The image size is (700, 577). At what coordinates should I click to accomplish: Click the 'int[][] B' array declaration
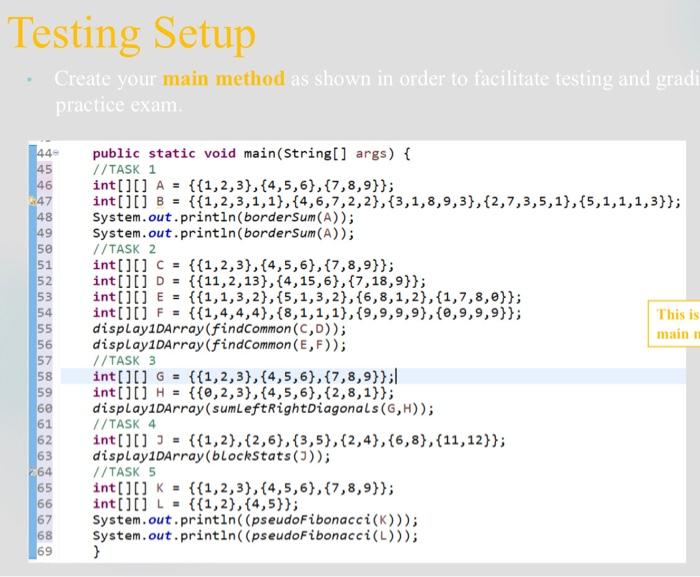[387, 201]
